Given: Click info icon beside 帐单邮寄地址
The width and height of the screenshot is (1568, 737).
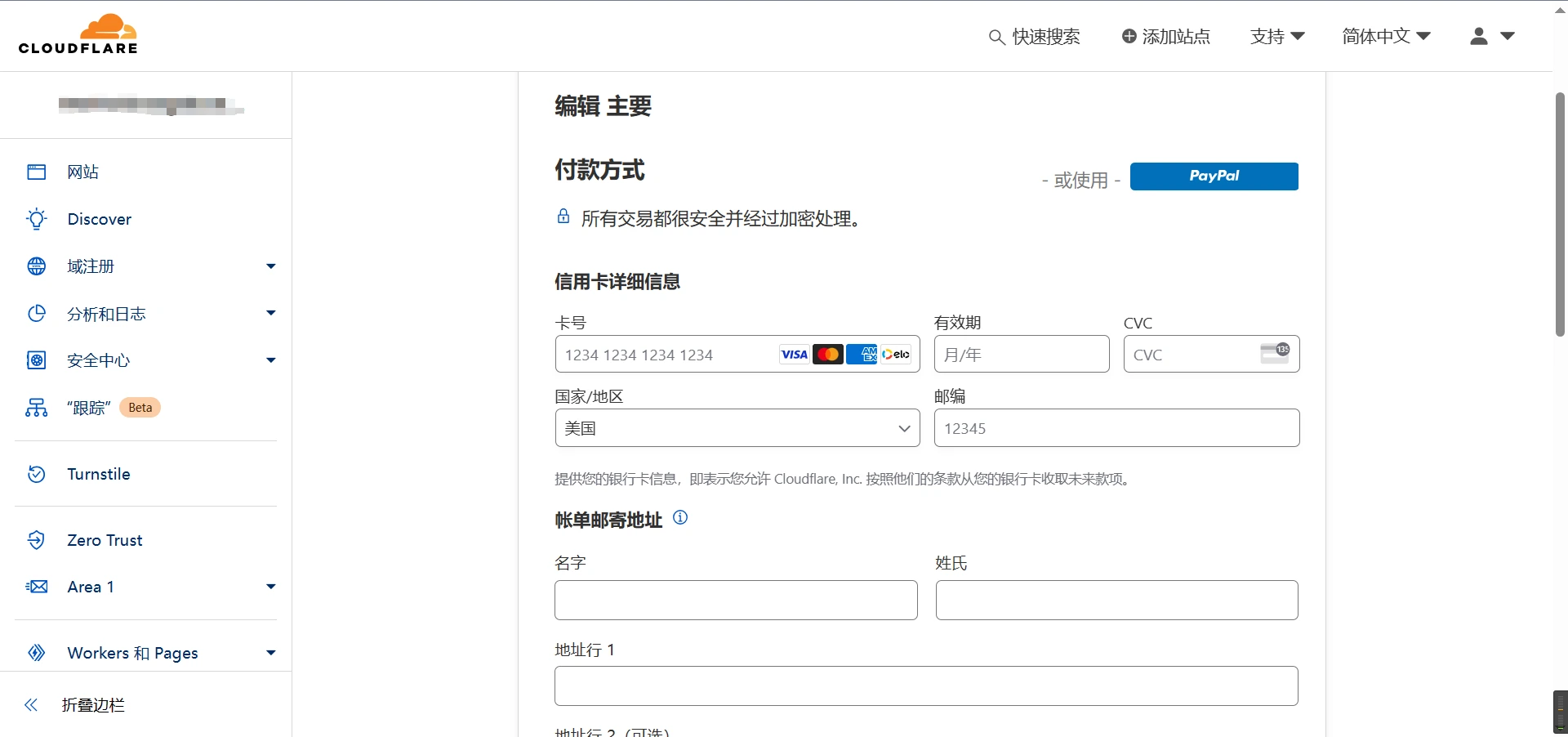Looking at the screenshot, I should [680, 517].
